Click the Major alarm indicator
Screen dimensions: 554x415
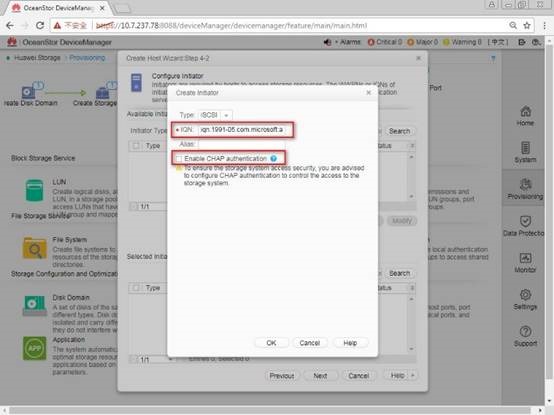(422, 42)
